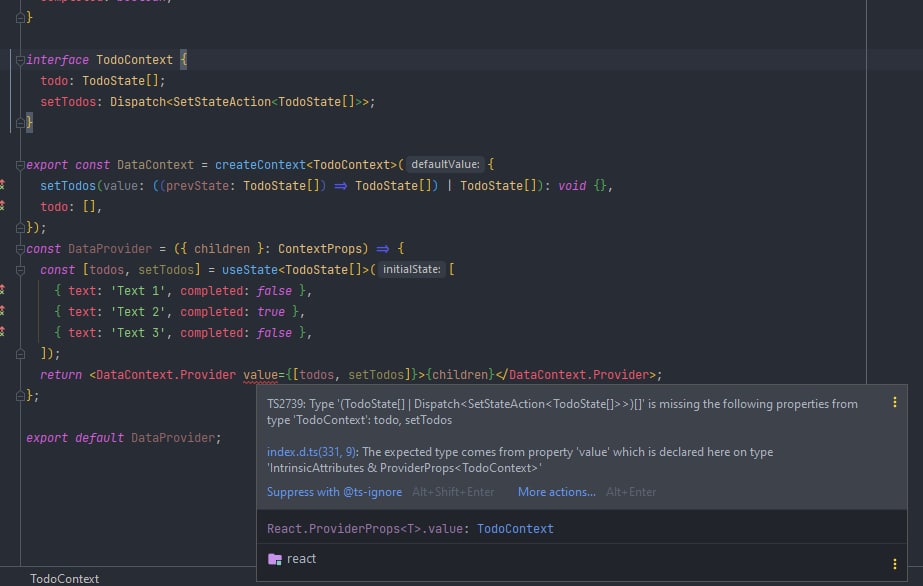Collapse the interface TodoContext block
The height and width of the screenshot is (586, 923).
point(20,60)
